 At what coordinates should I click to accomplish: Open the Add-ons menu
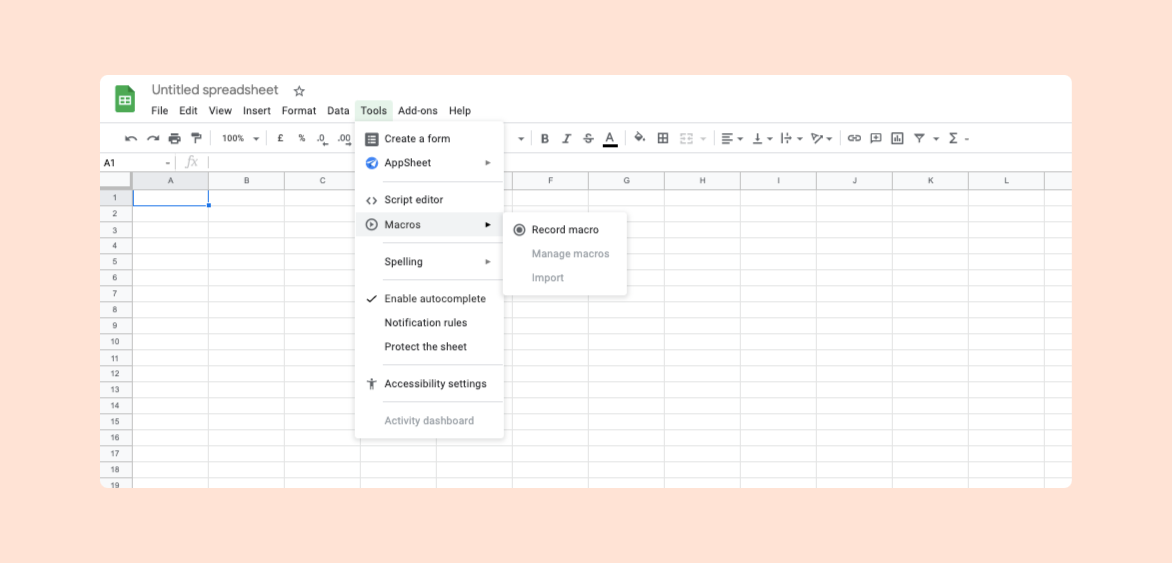418,111
